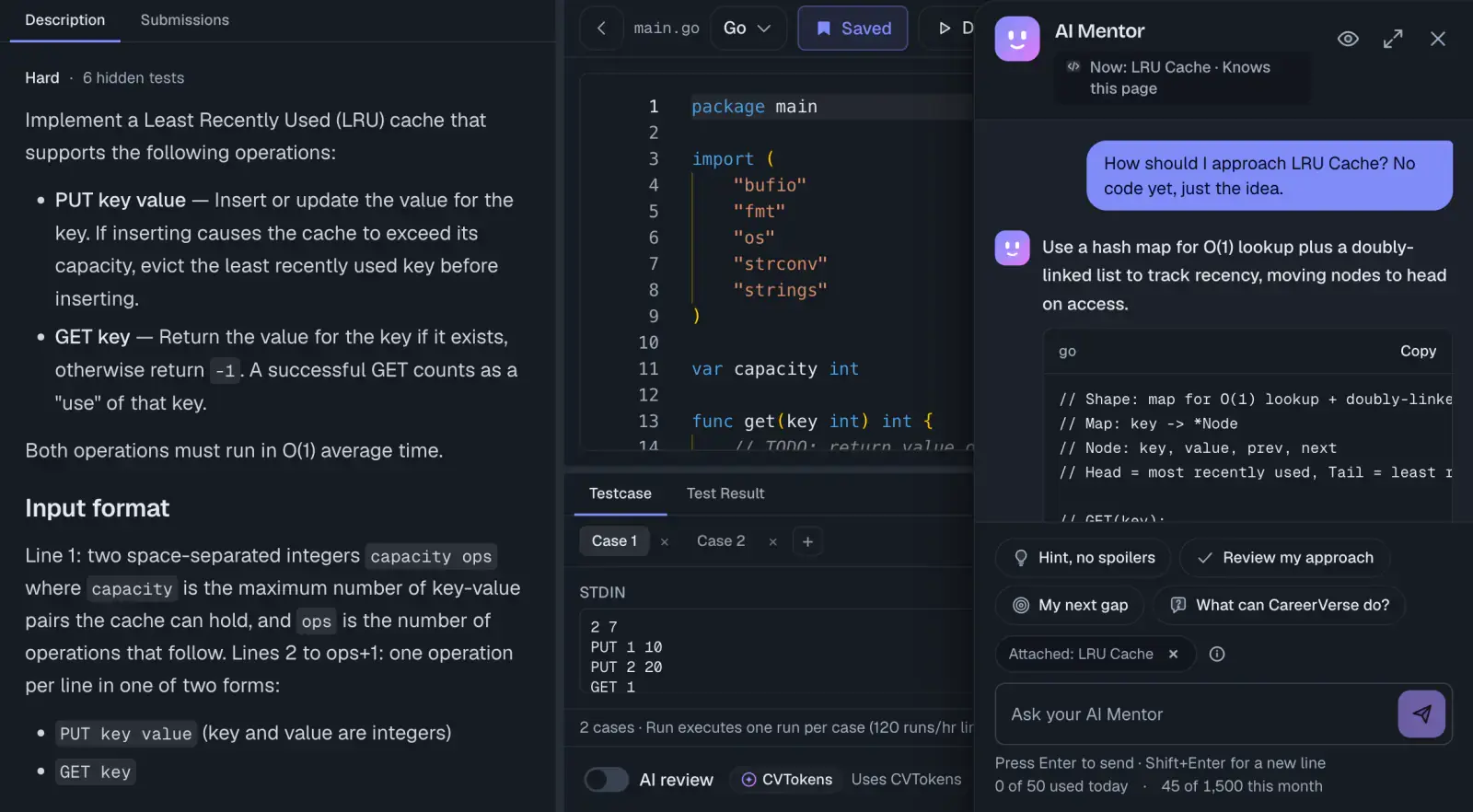Open the Go language dropdown
Screen dimensions: 1473x812
click(x=748, y=29)
